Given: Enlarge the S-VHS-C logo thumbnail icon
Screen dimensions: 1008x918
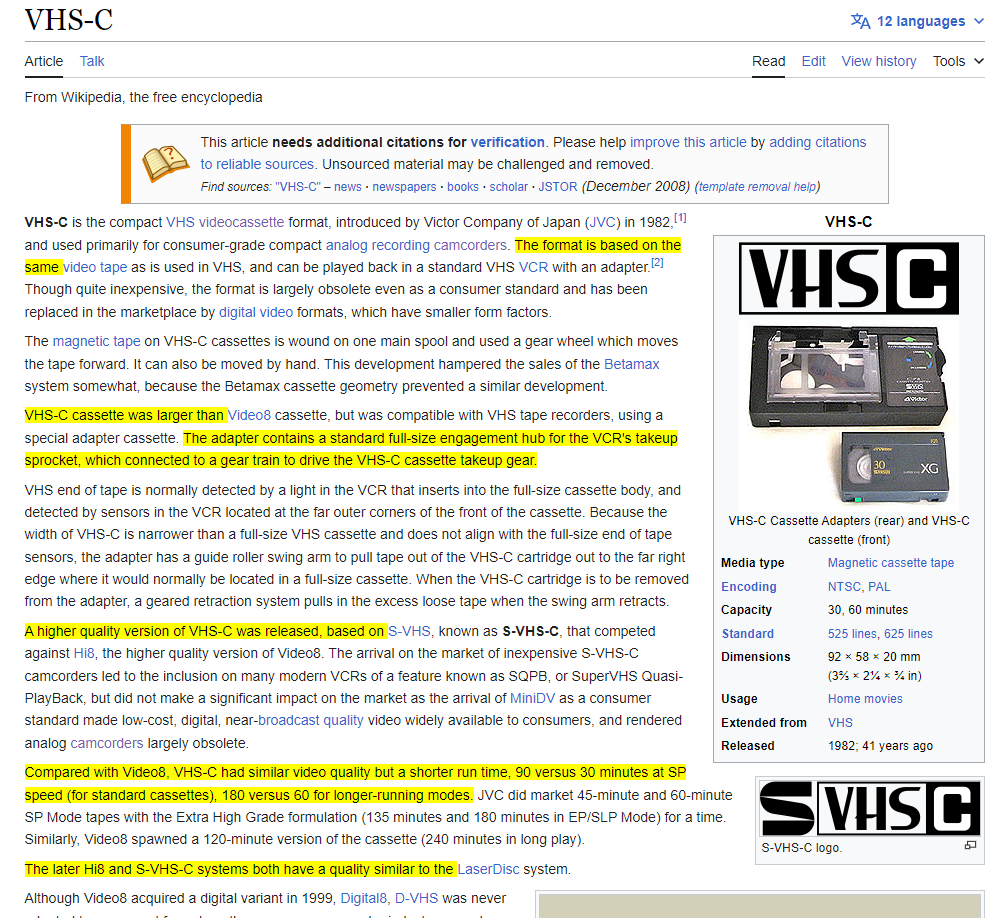Looking at the screenshot, I should click(x=970, y=845).
